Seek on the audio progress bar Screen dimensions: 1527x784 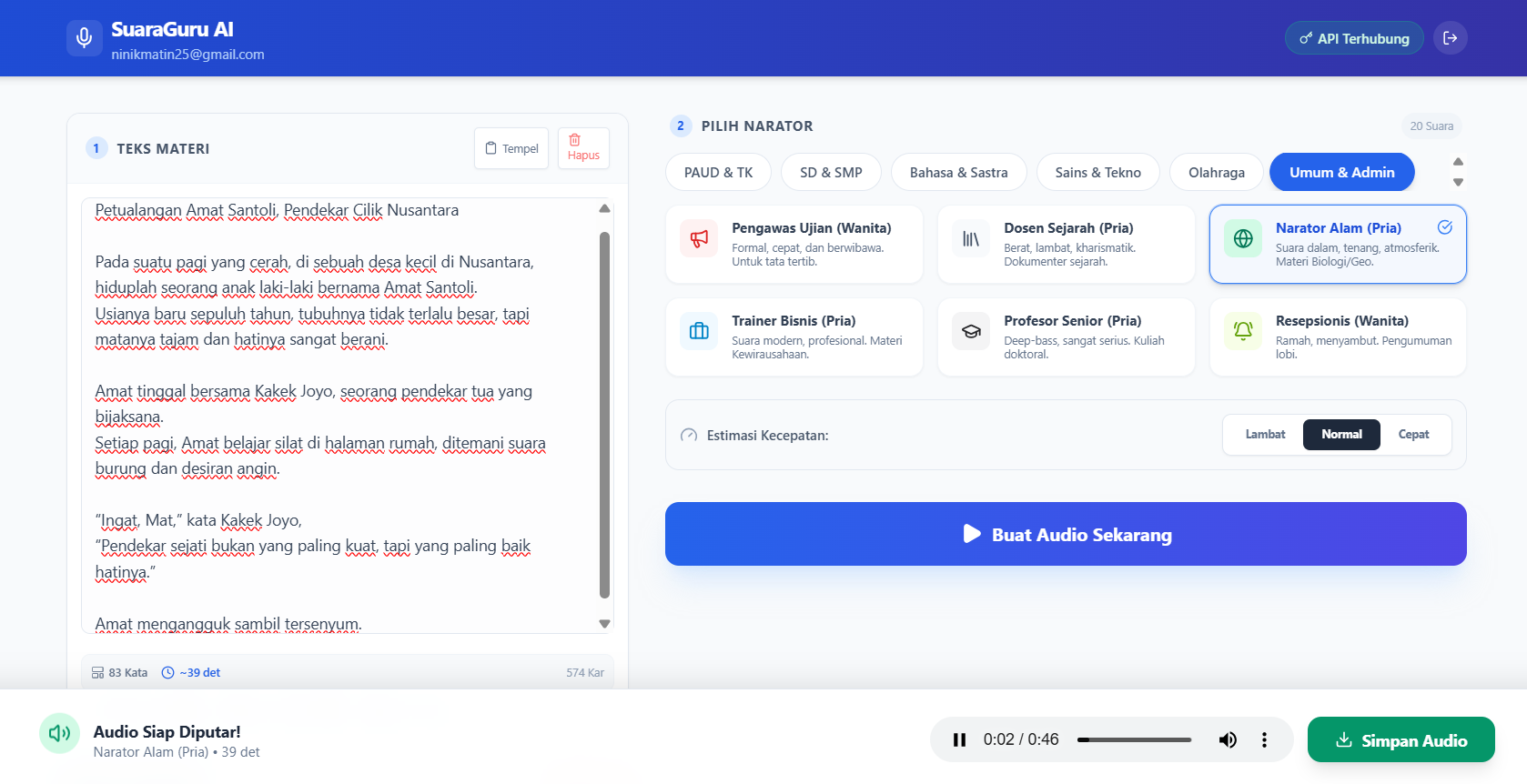tap(1134, 739)
